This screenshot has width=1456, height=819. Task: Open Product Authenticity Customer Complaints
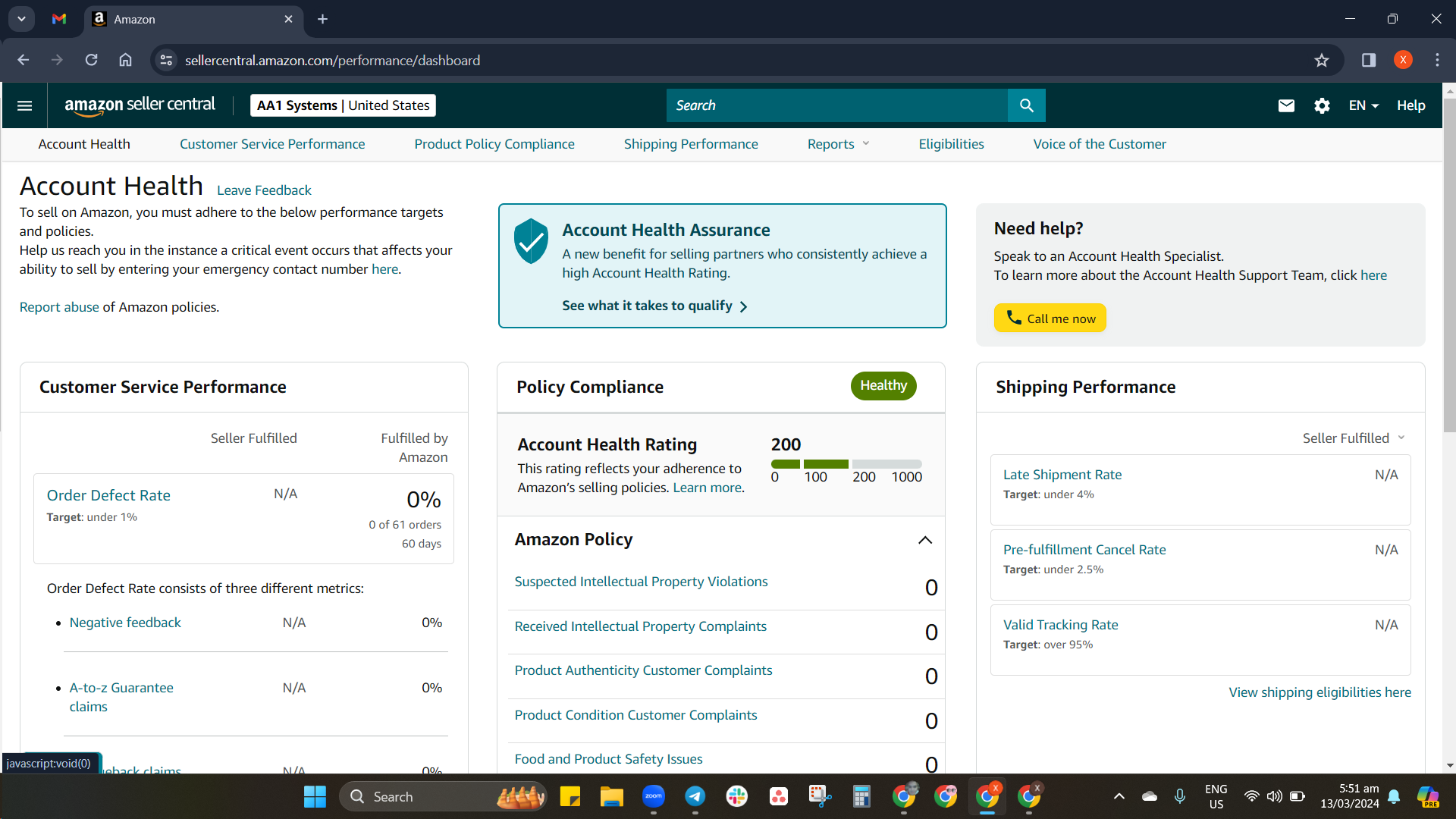coord(643,670)
